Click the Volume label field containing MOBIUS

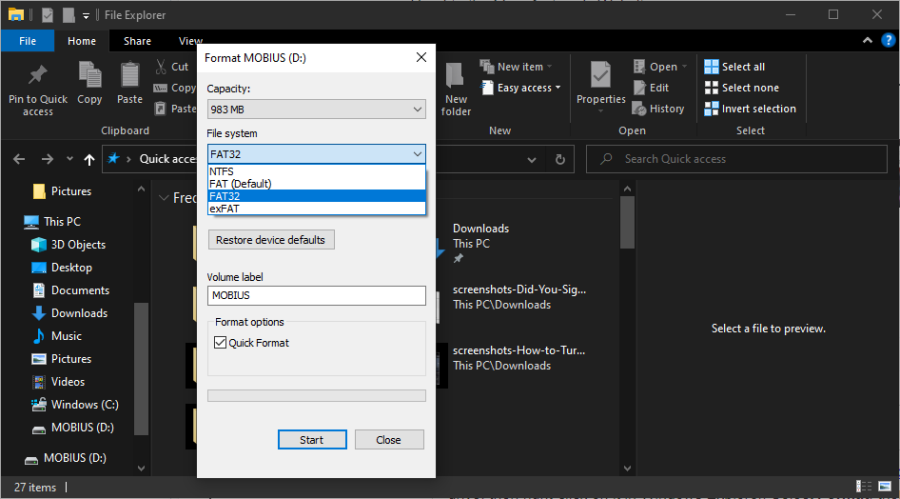pyautogui.click(x=316, y=296)
